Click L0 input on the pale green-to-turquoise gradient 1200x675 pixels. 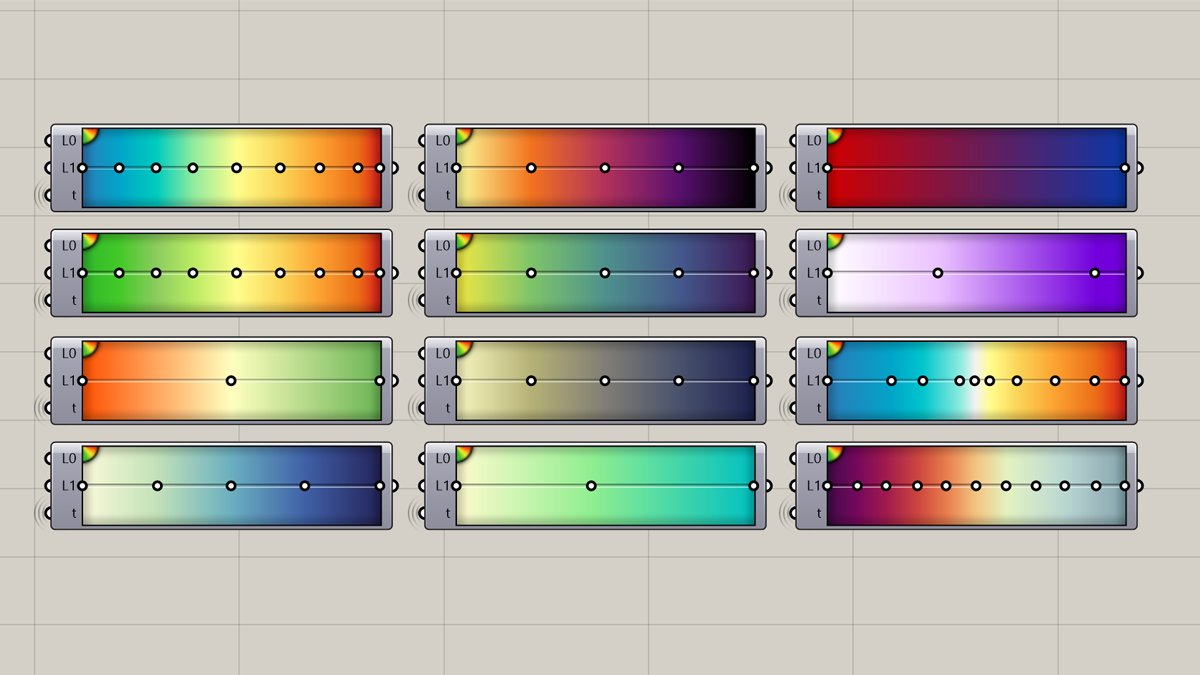pyautogui.click(x=443, y=458)
